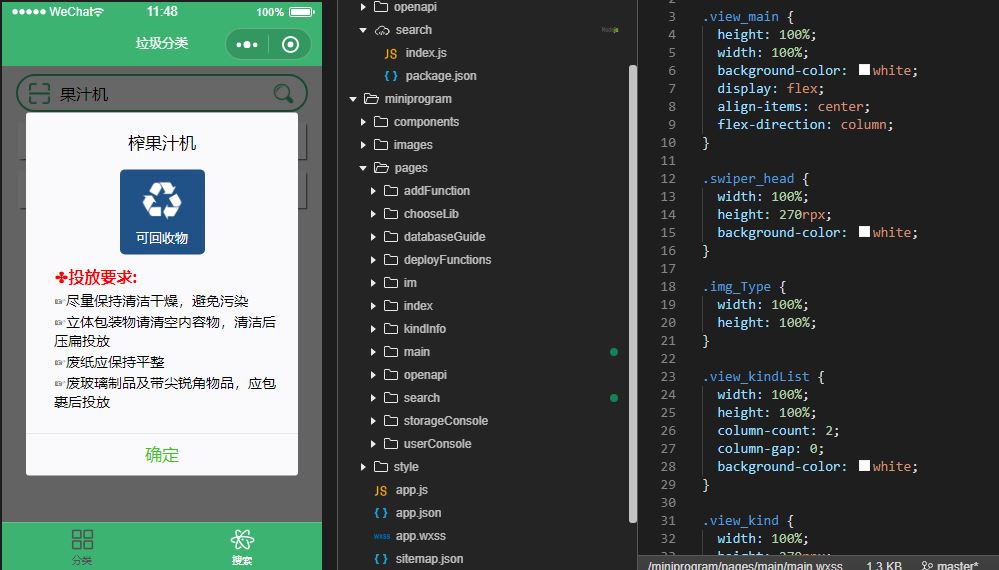Viewport: 999px width, 570px height.
Task: Click the pages openapi folder icon
Action: (x=391, y=374)
